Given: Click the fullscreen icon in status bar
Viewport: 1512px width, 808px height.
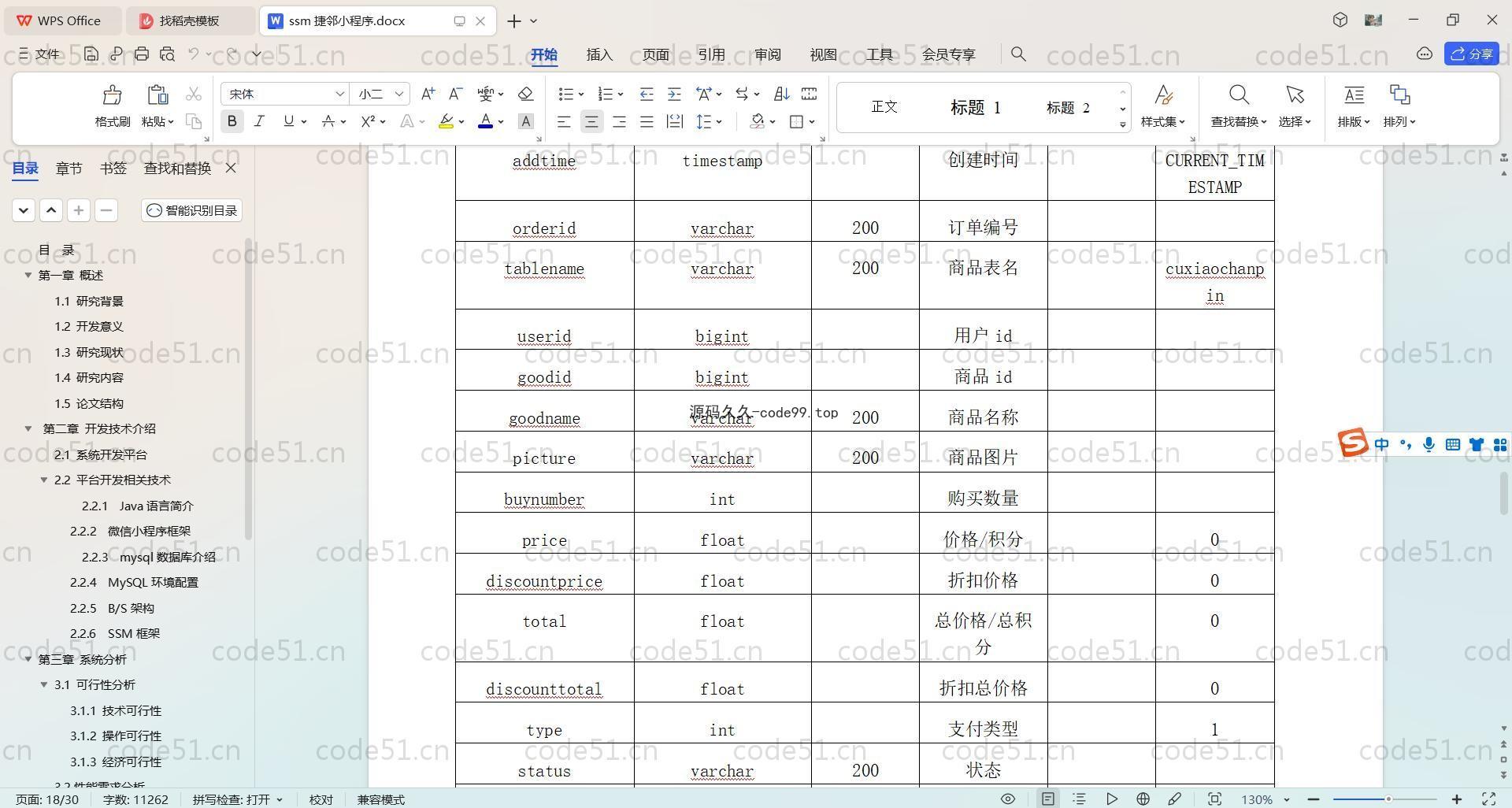Looking at the screenshot, I should tap(1488, 799).
